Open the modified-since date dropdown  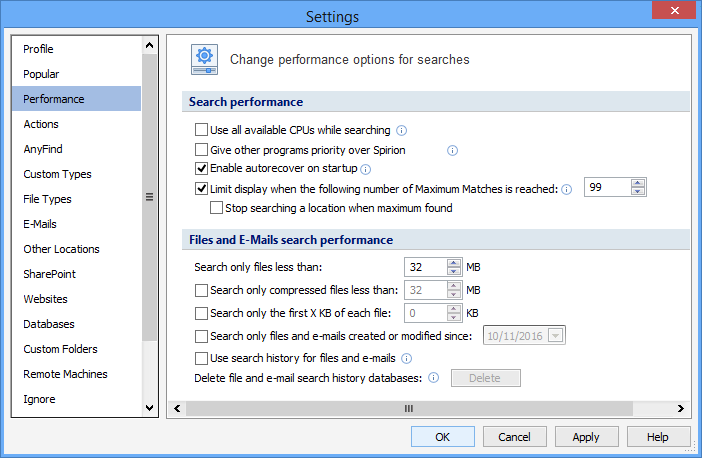pos(557,336)
